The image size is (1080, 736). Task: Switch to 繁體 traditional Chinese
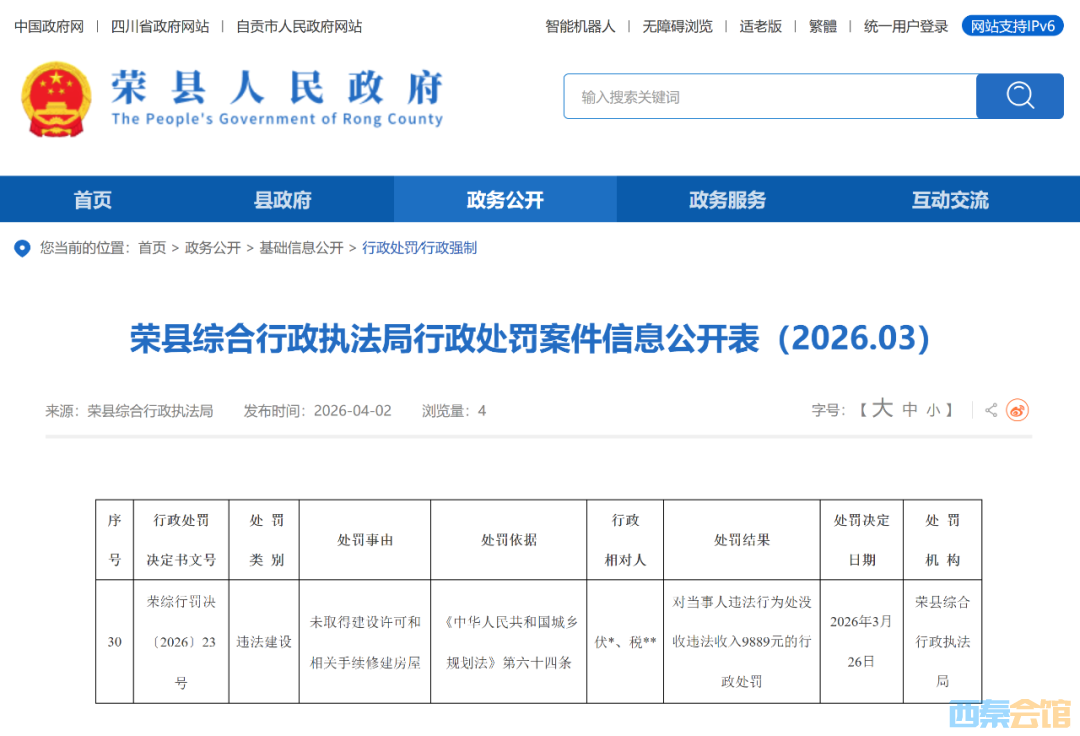[x=823, y=26]
